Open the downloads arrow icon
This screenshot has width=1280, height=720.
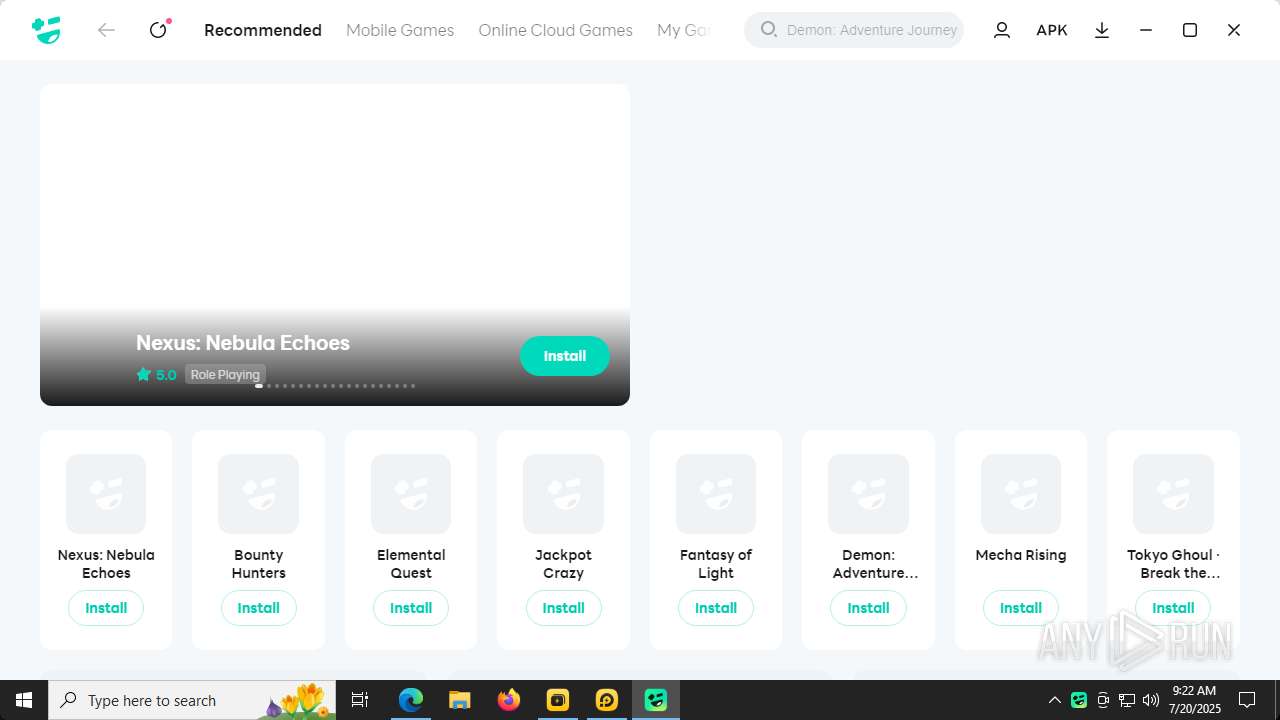[1101, 30]
